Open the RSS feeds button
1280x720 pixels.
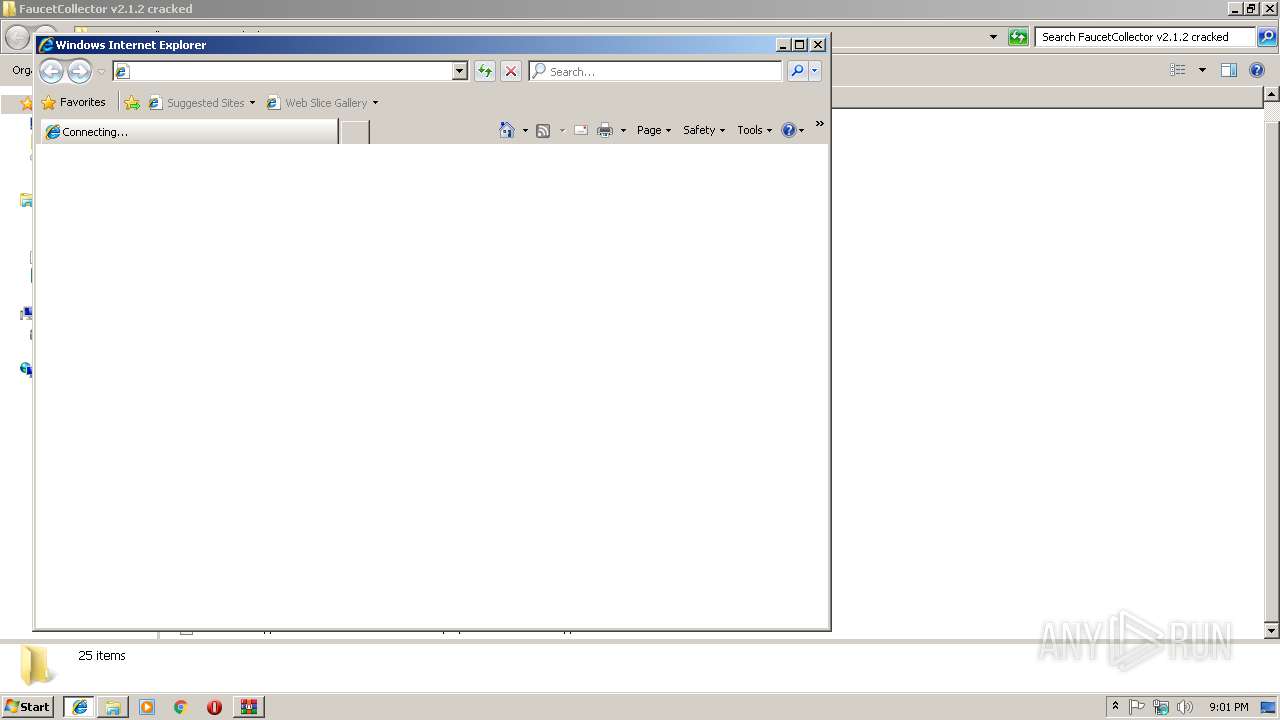(543, 130)
